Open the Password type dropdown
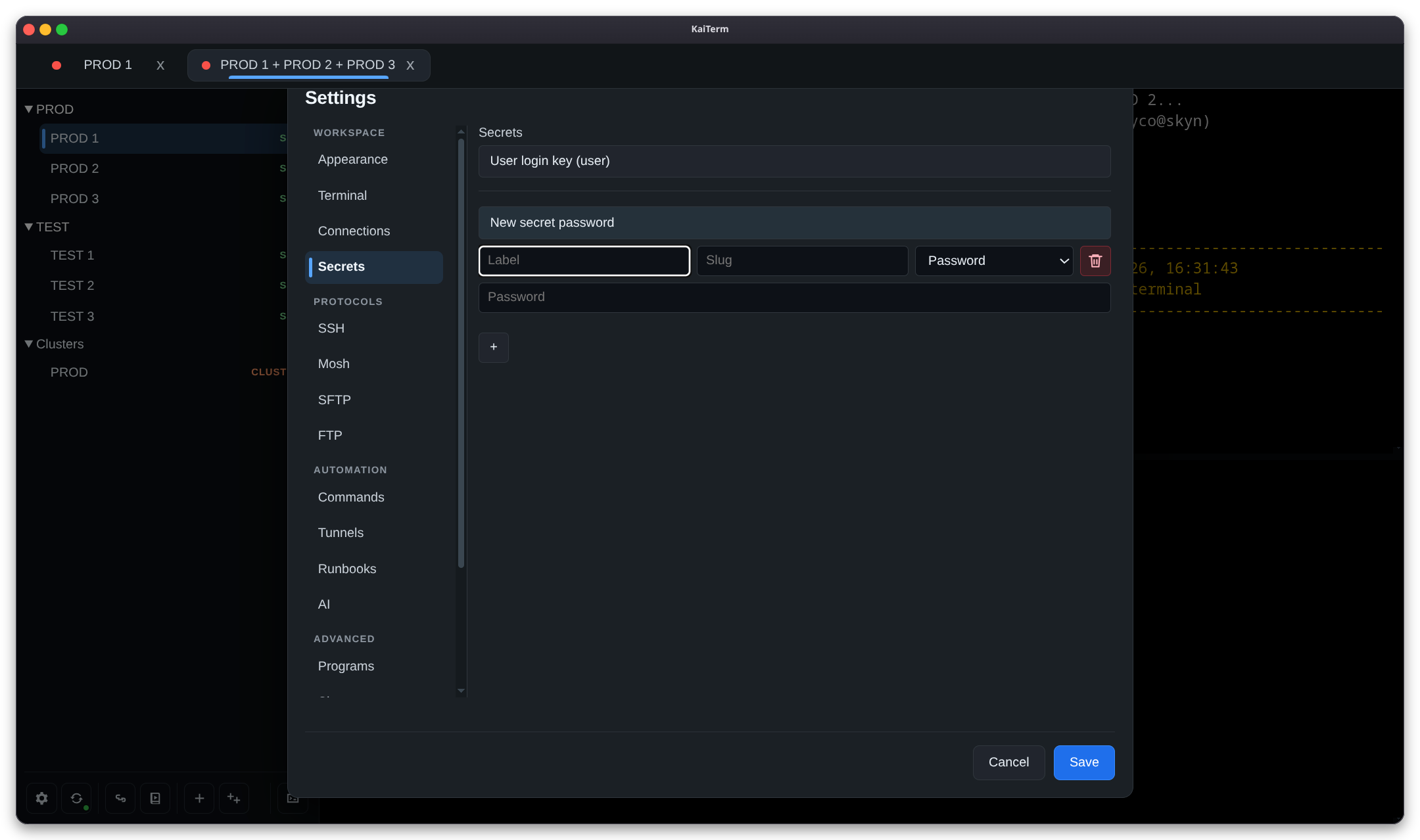The image size is (1420, 840). click(x=994, y=261)
